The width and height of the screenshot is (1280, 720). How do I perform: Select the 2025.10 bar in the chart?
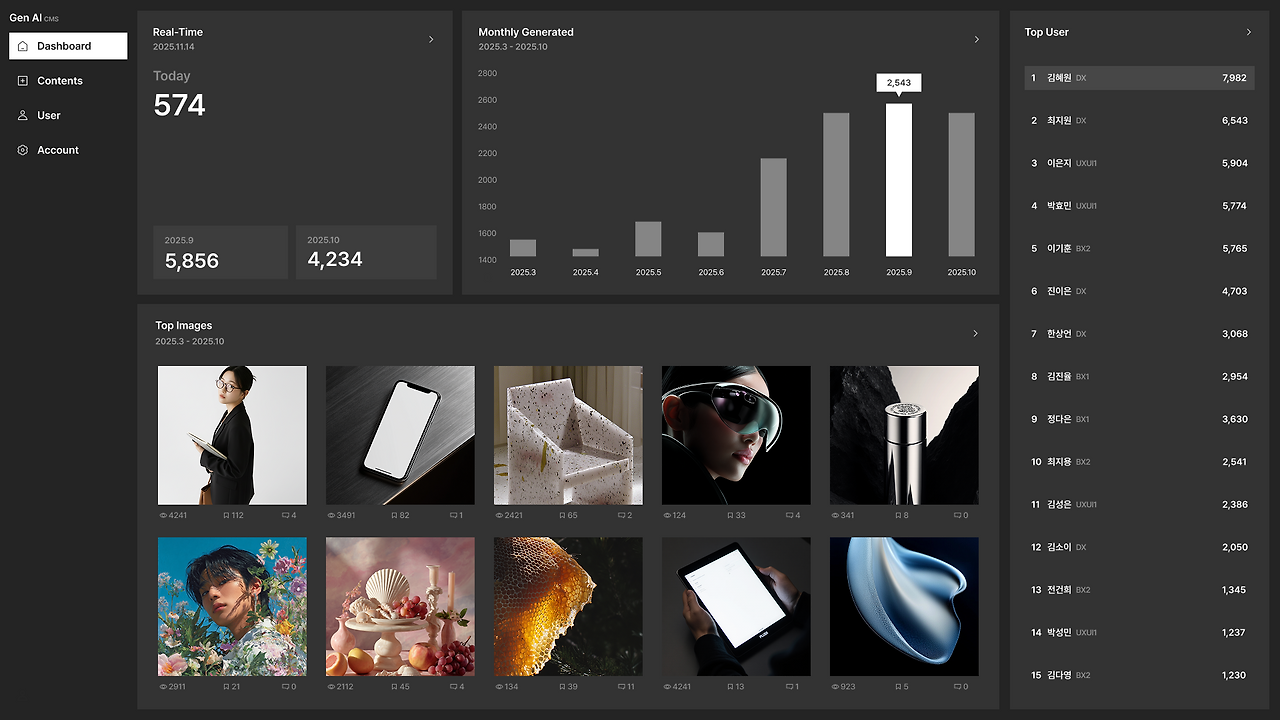tap(962, 185)
